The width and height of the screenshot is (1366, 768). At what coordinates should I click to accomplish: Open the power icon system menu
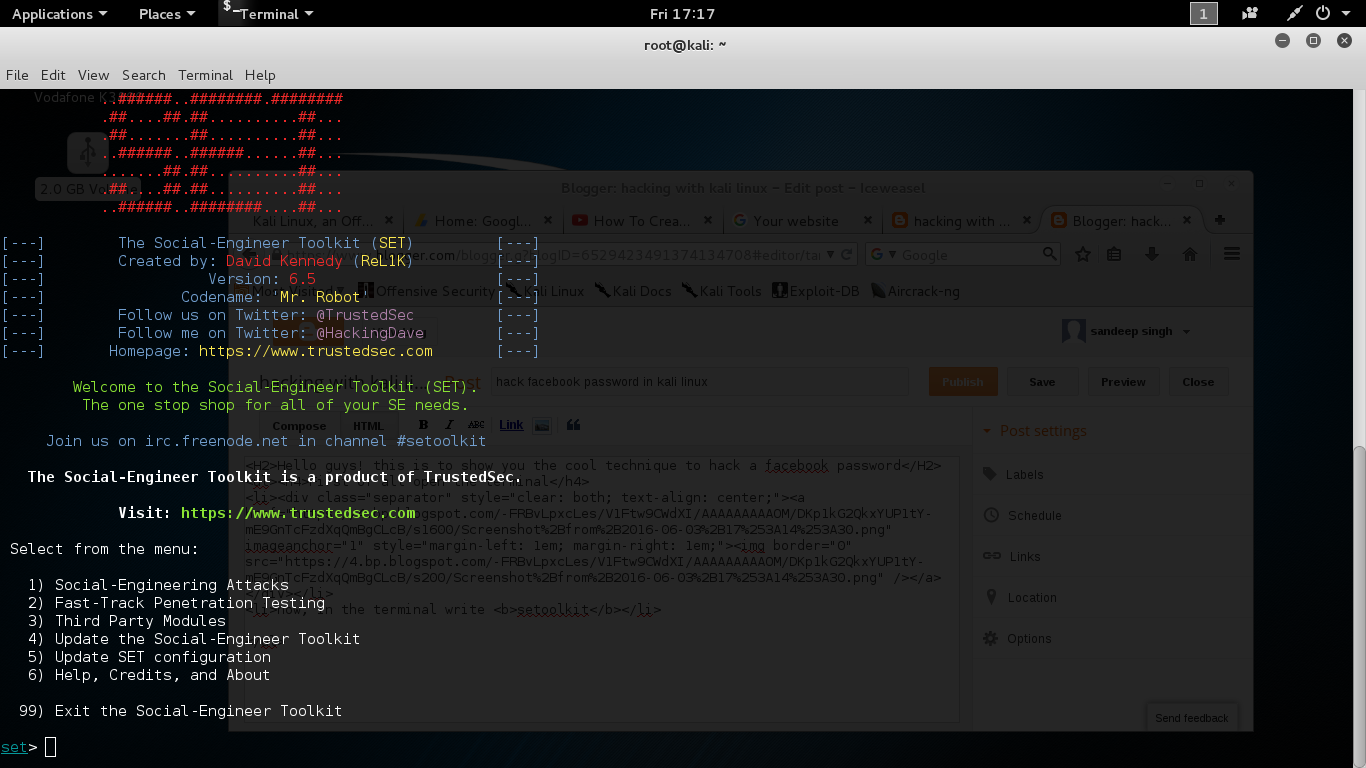point(1323,14)
